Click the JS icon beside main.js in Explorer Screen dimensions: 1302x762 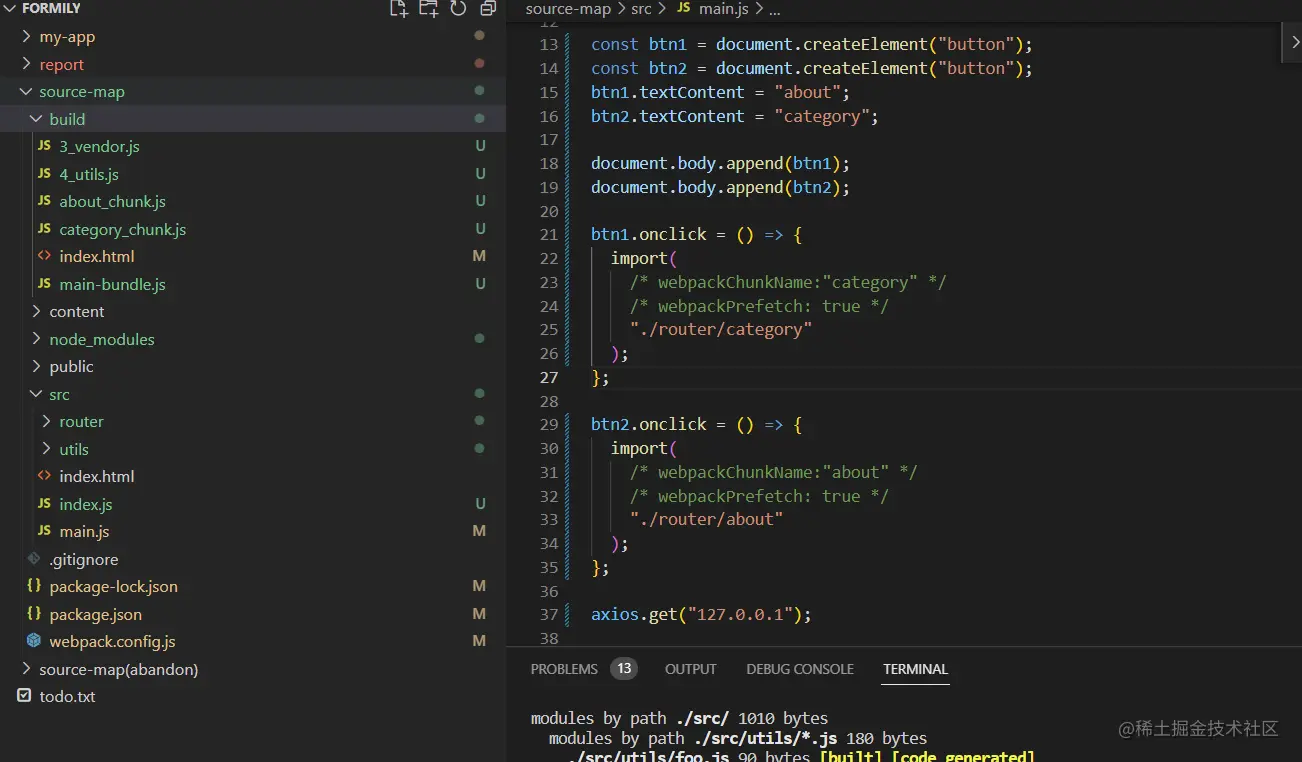[44, 531]
